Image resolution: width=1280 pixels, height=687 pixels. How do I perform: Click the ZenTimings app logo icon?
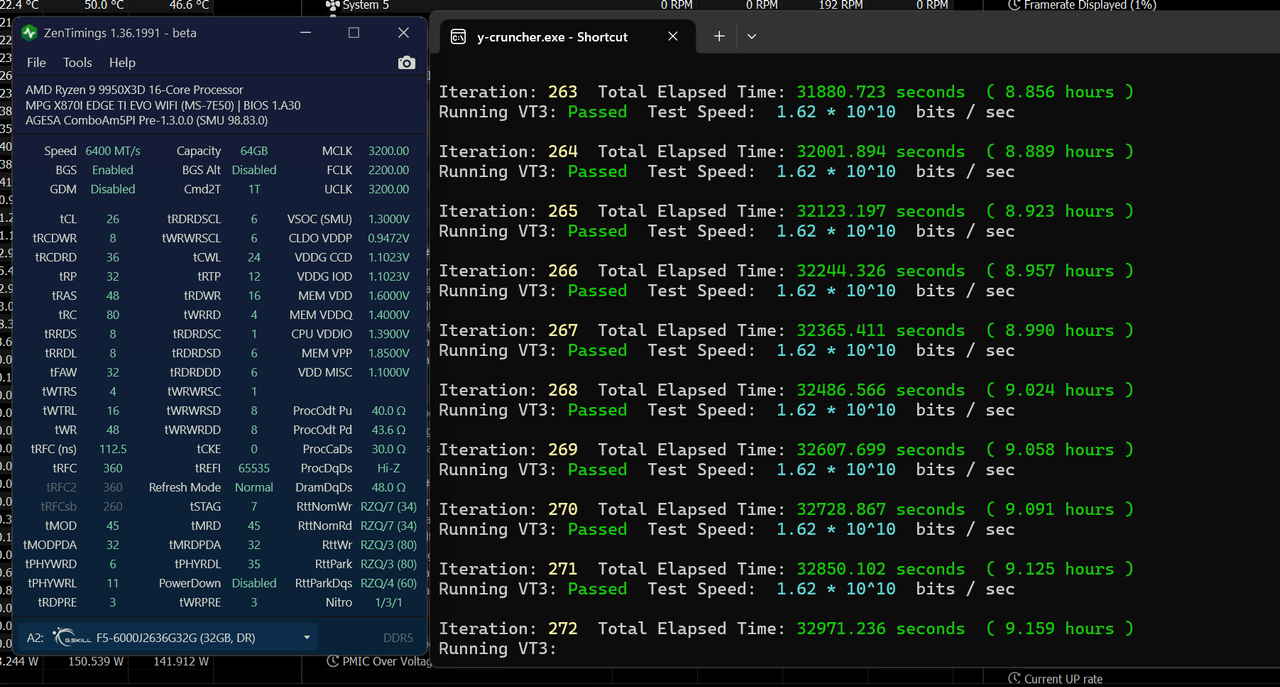tap(29, 33)
